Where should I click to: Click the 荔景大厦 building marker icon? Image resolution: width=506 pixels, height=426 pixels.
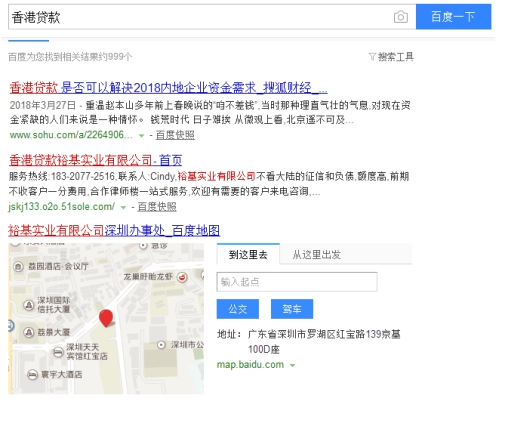[x=29, y=332]
